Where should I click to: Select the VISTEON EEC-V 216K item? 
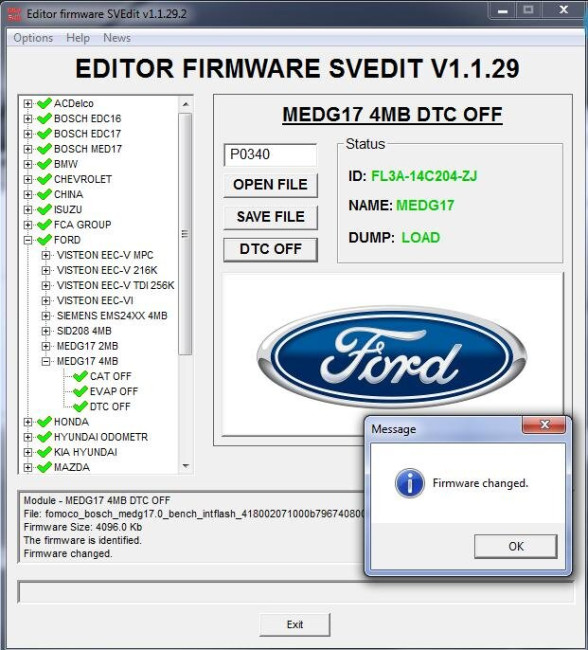107,270
